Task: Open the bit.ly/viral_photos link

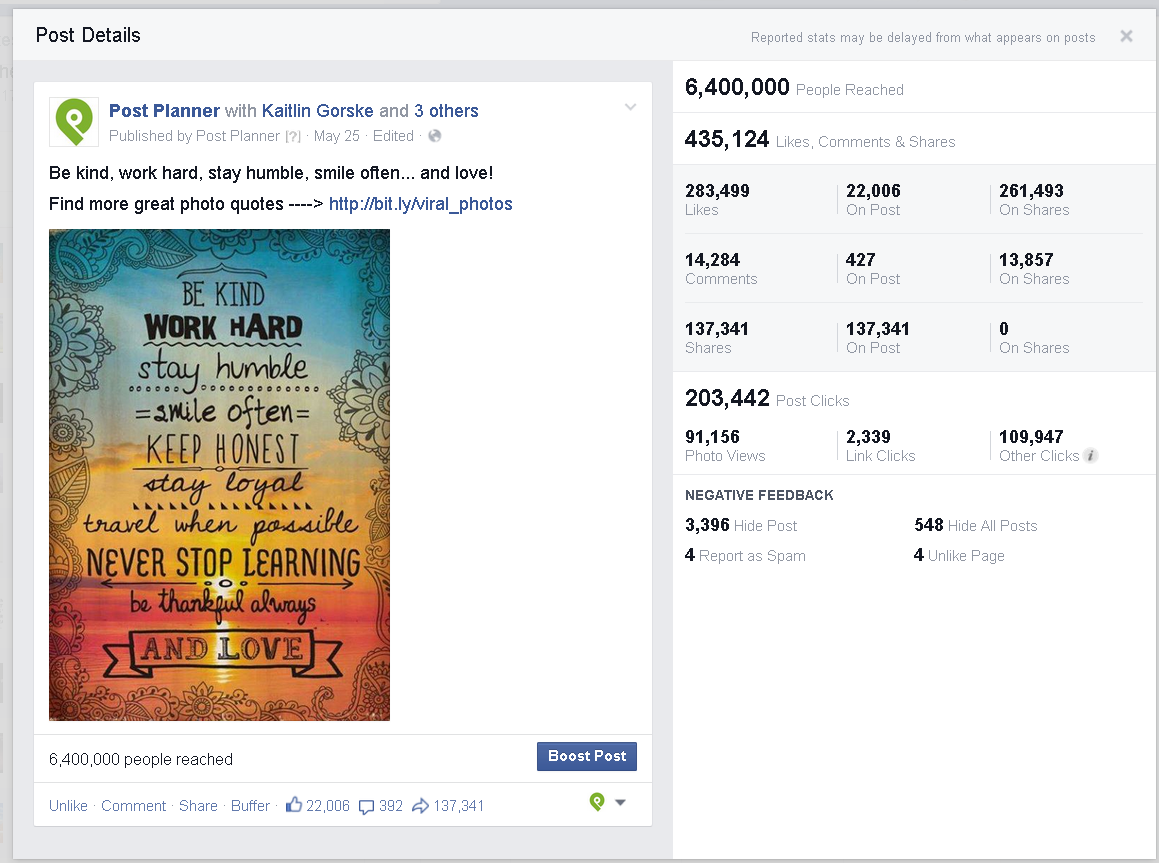Action: pyautogui.click(x=420, y=204)
